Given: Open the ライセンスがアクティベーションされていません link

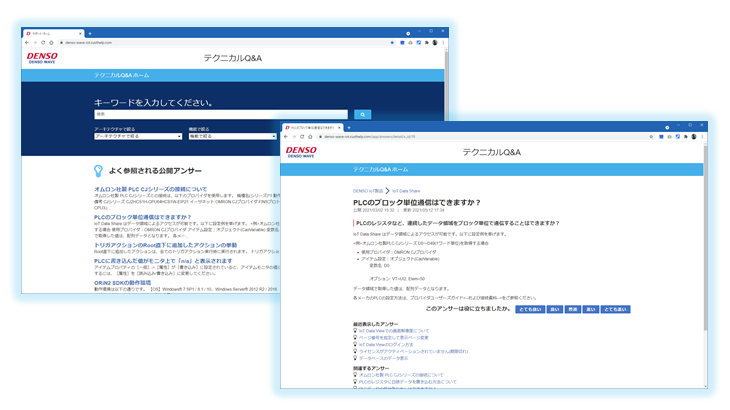Looking at the screenshot, I should click(413, 352).
